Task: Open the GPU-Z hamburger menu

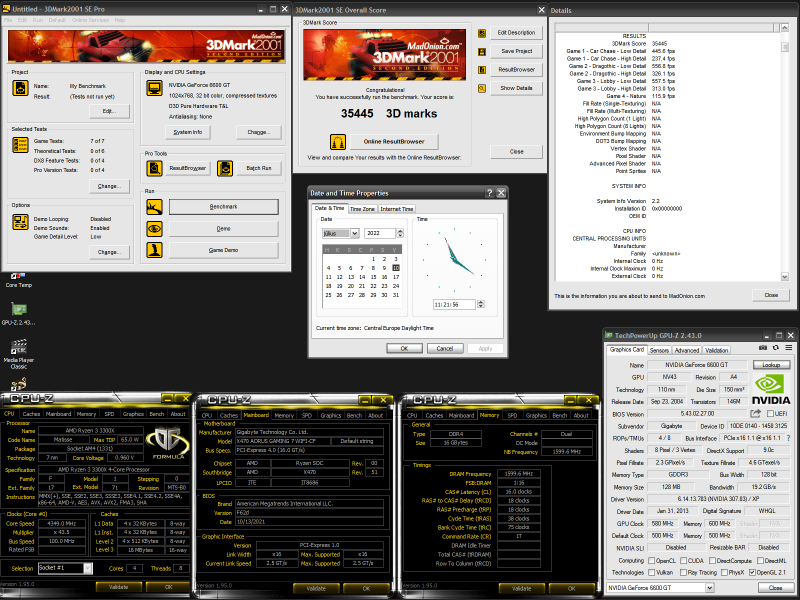Action: click(788, 347)
